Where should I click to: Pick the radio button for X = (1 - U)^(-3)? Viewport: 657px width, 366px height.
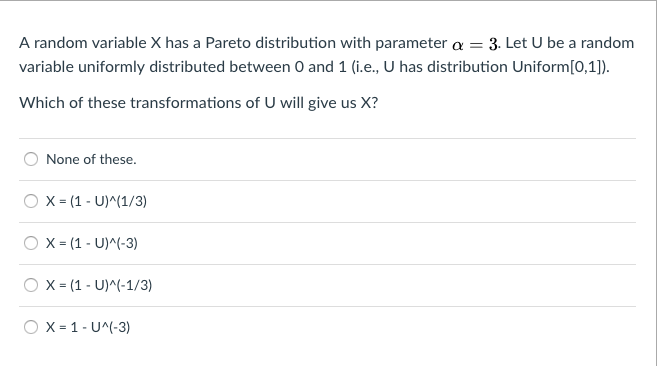[x=31, y=243]
